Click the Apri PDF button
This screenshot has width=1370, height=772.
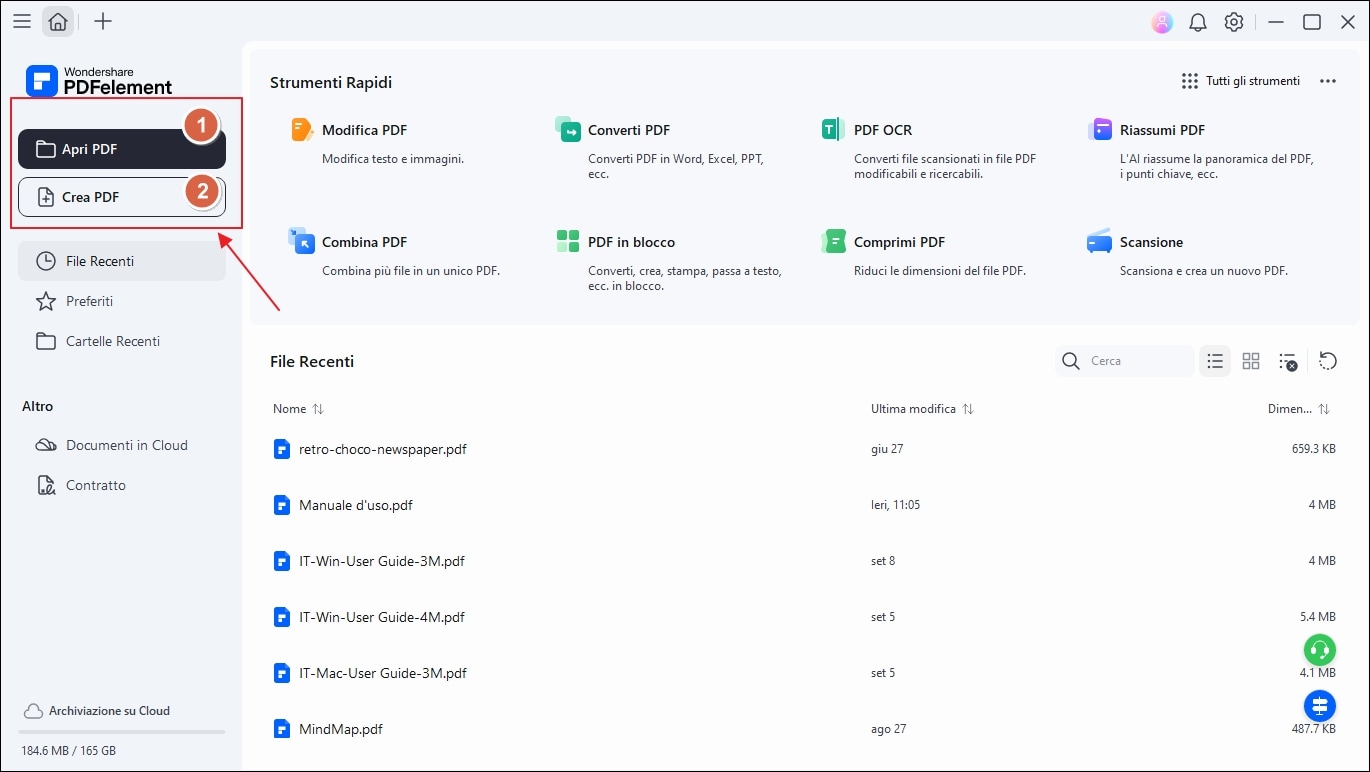[x=122, y=149]
